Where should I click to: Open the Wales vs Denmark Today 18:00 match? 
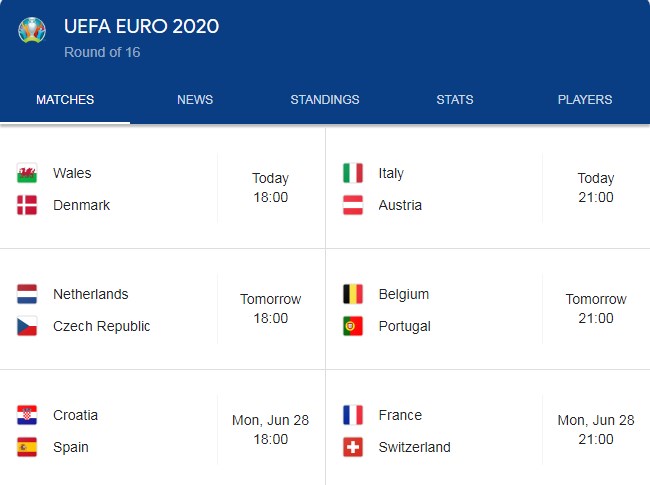162,188
